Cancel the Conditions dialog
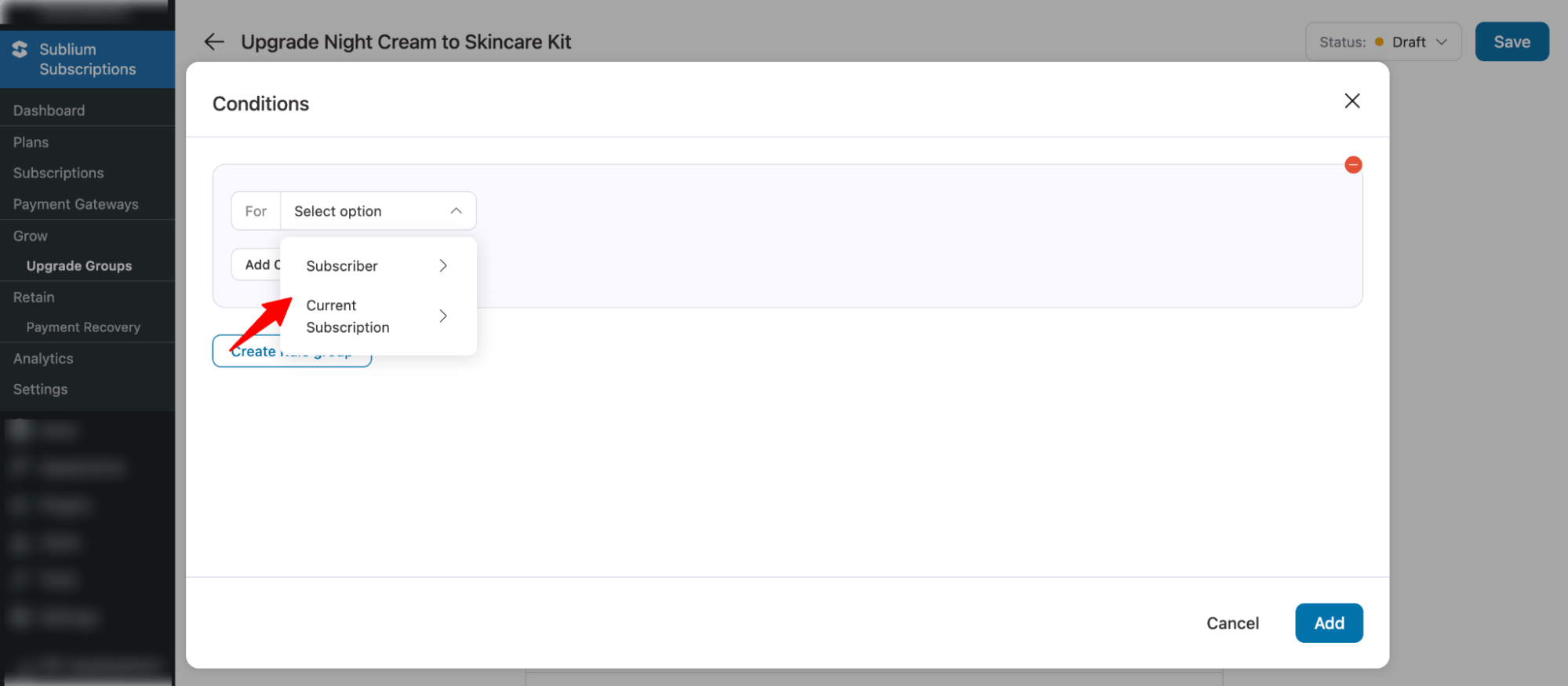This screenshot has width=1568, height=686. click(x=1232, y=623)
